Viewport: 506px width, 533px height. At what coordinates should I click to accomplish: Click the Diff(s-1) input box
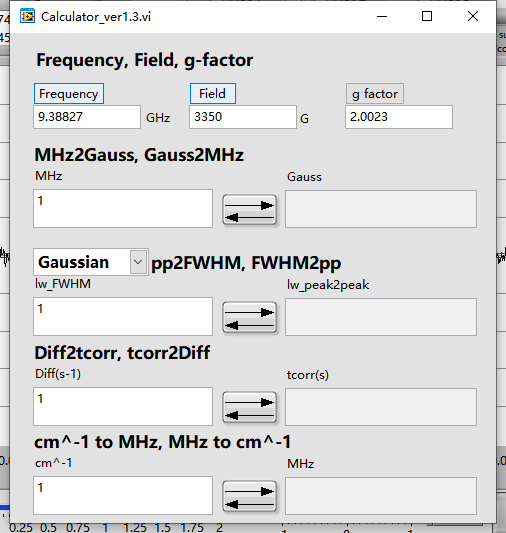coord(123,406)
